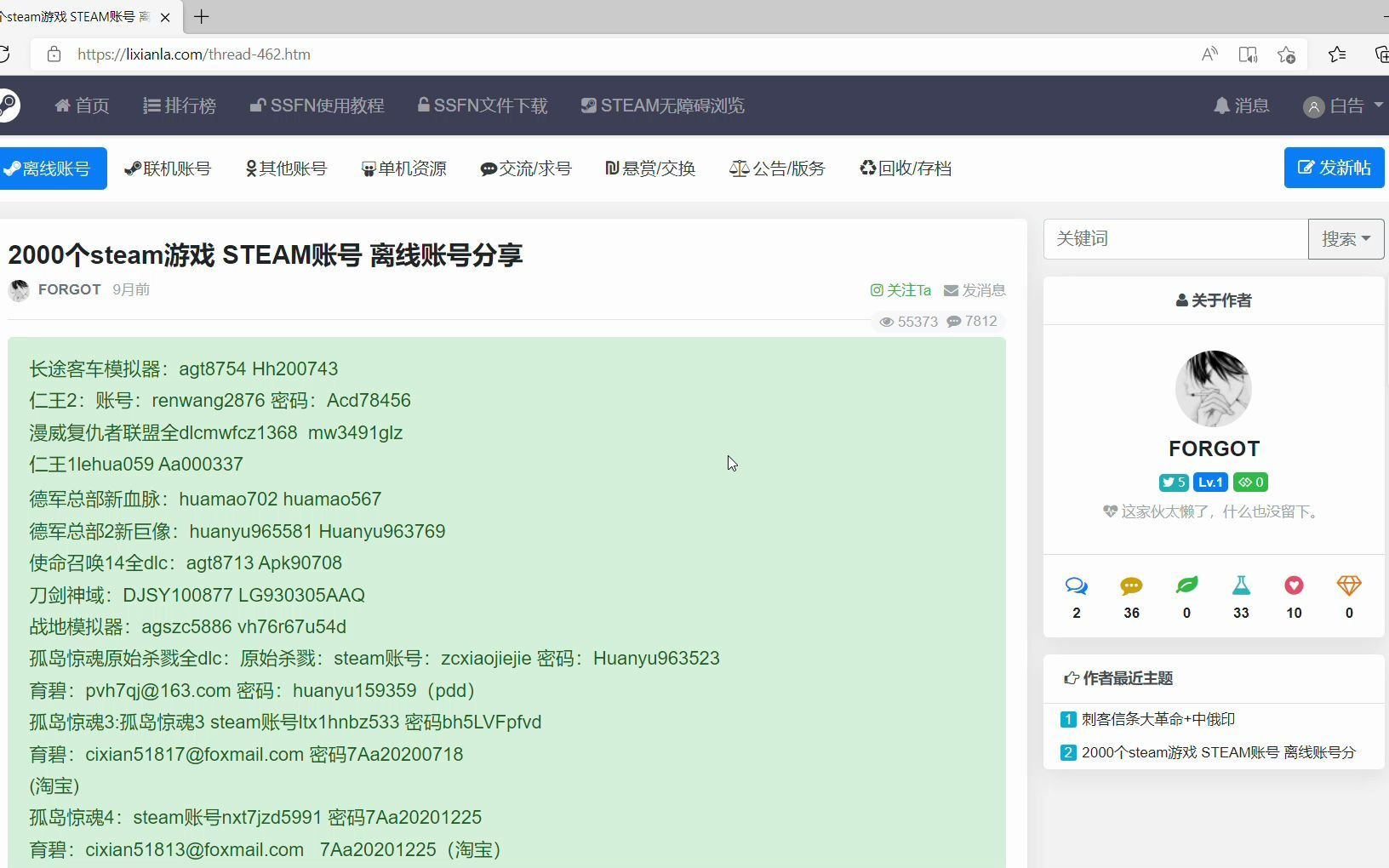Click the line 战地模拟器: agszc5886
The image size is (1389, 868).
click(188, 627)
